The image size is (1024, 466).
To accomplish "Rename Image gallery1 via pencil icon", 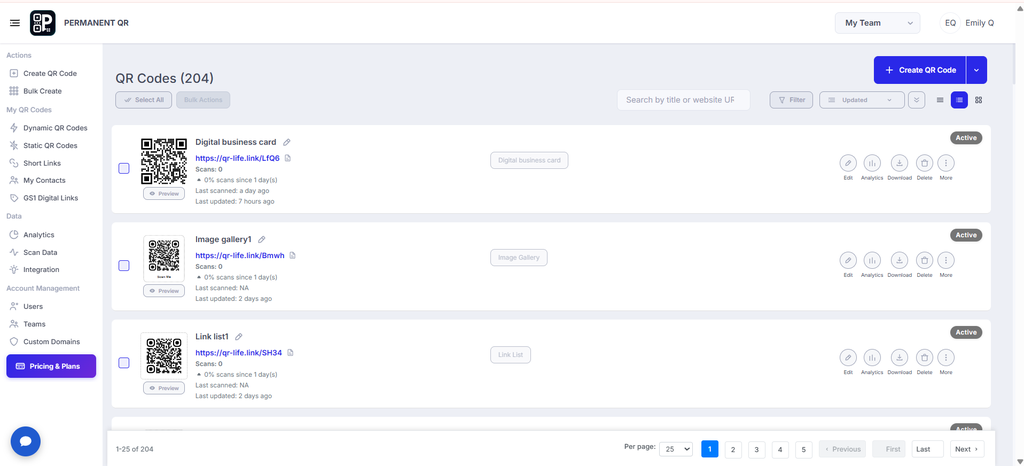I will [x=262, y=240].
